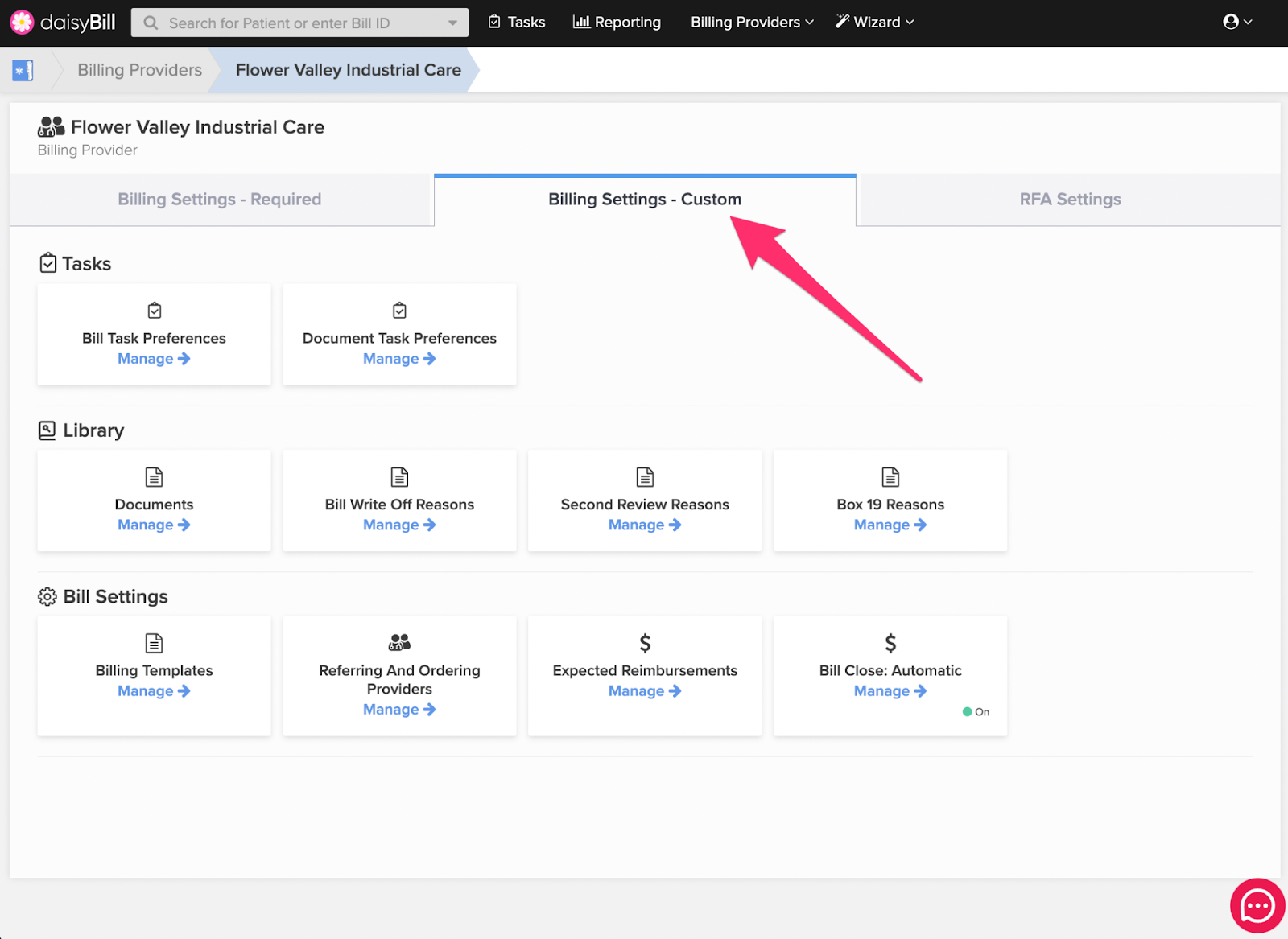
Task: Manage Second Review Reasons
Action: point(645,525)
